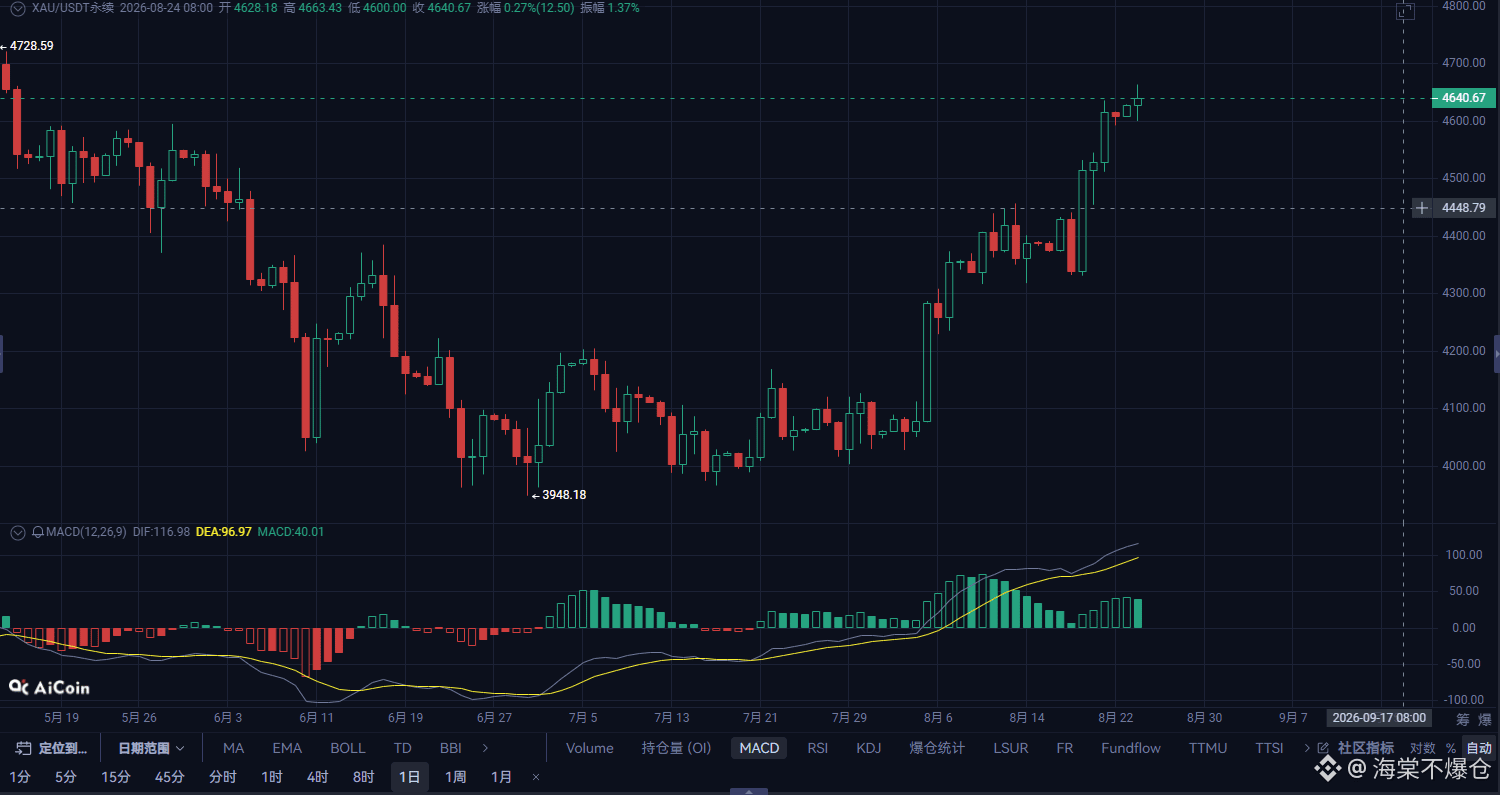The width and height of the screenshot is (1500, 795).
Task: Toggle the MACD sub-indicator off
Action: tap(759, 748)
